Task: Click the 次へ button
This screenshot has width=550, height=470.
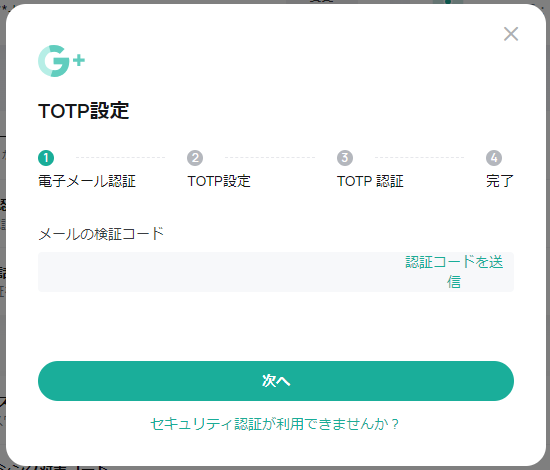Action: tap(276, 381)
